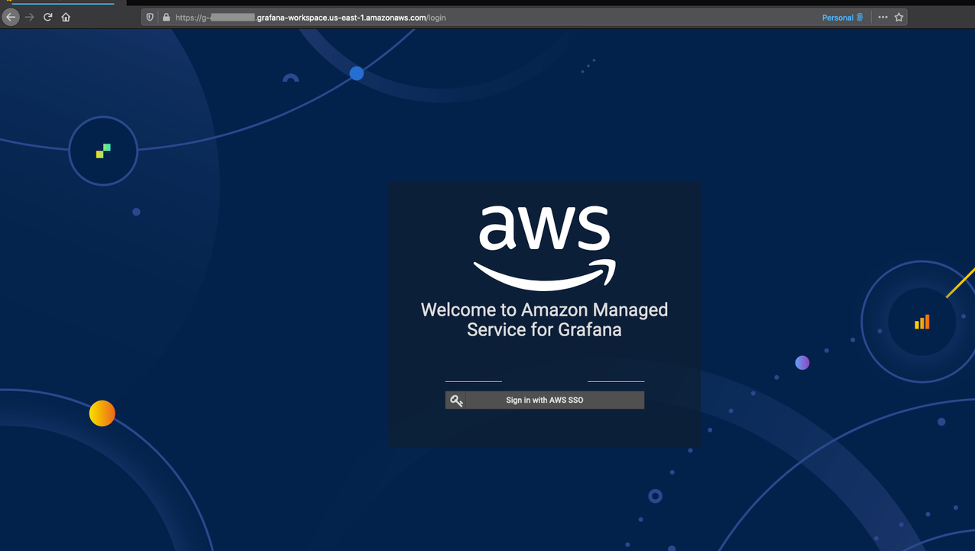Bookmark this page with the star icon
The image size is (977, 552).
pyautogui.click(x=899, y=17)
